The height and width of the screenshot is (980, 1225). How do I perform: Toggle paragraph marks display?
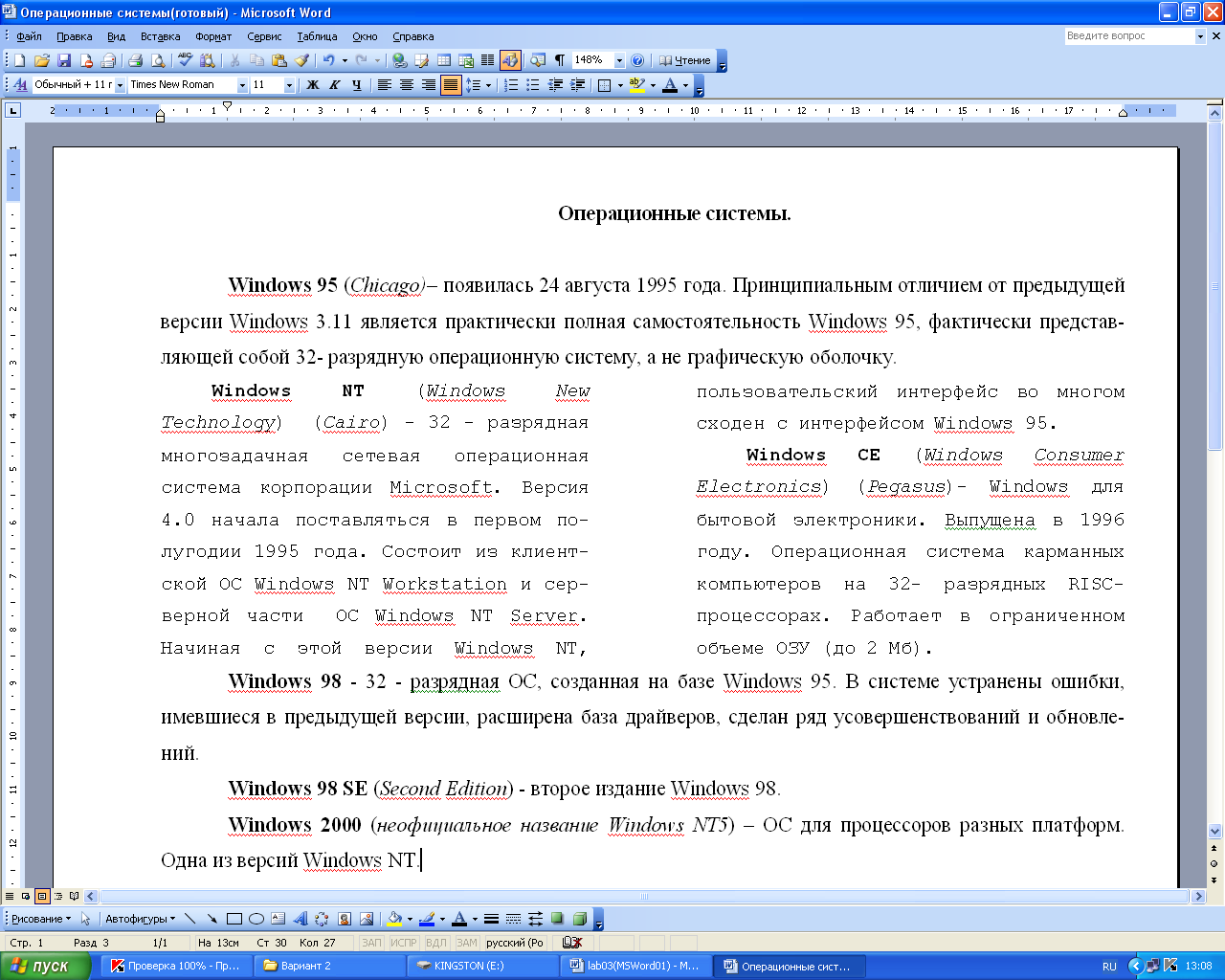(560, 60)
